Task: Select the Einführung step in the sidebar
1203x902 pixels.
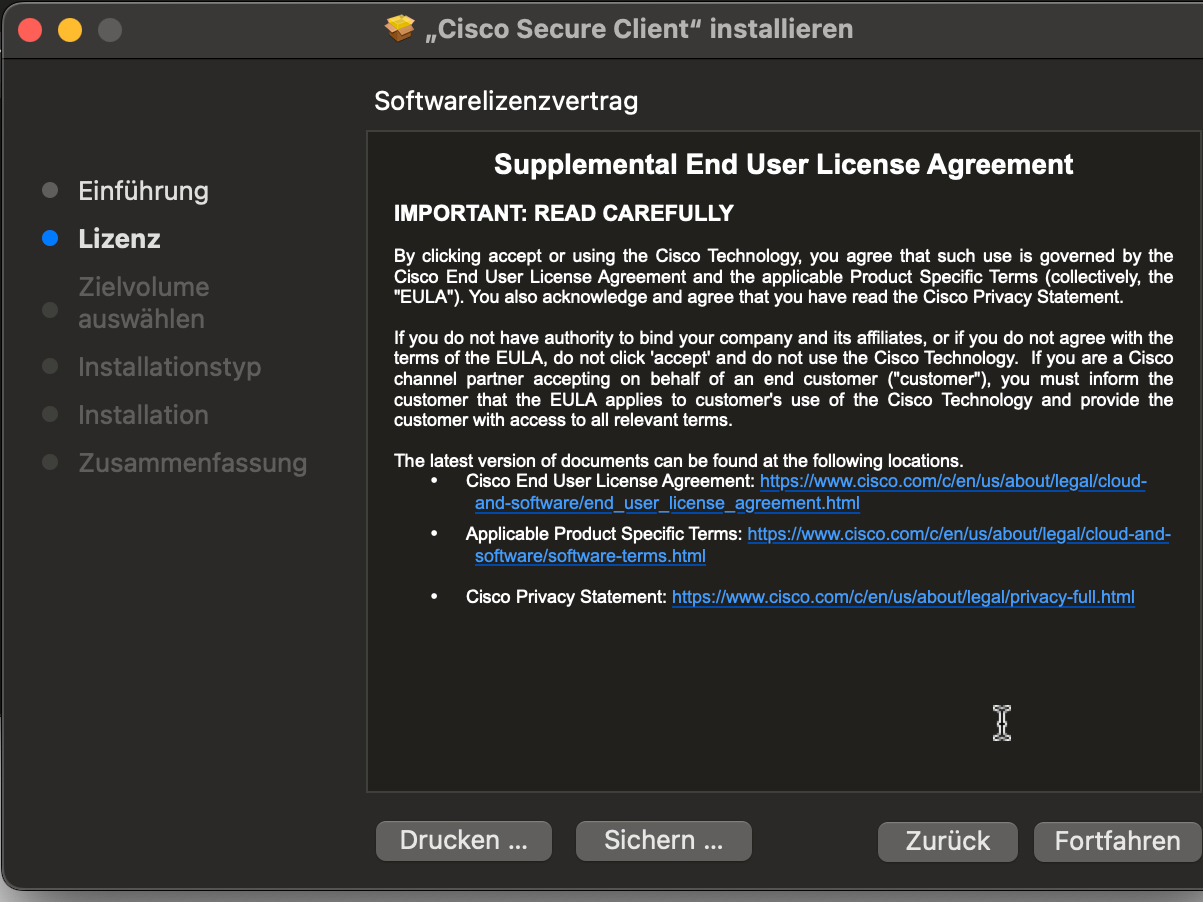Action: [x=143, y=191]
